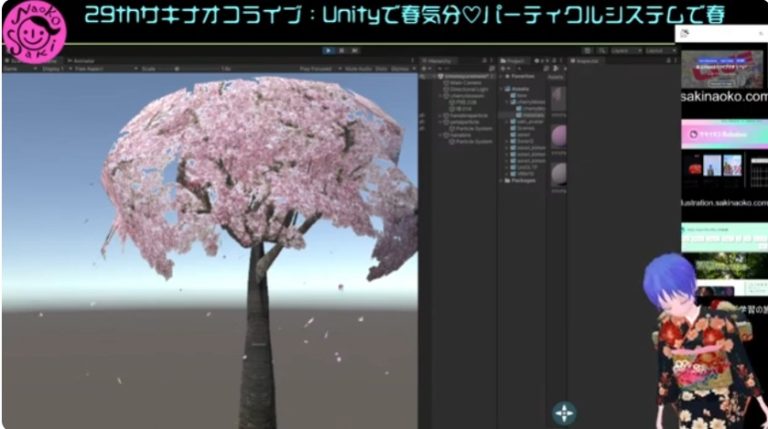This screenshot has height=429, width=768.
Task: Select the top asset thumbnail in Project panel
Action: 559,98
